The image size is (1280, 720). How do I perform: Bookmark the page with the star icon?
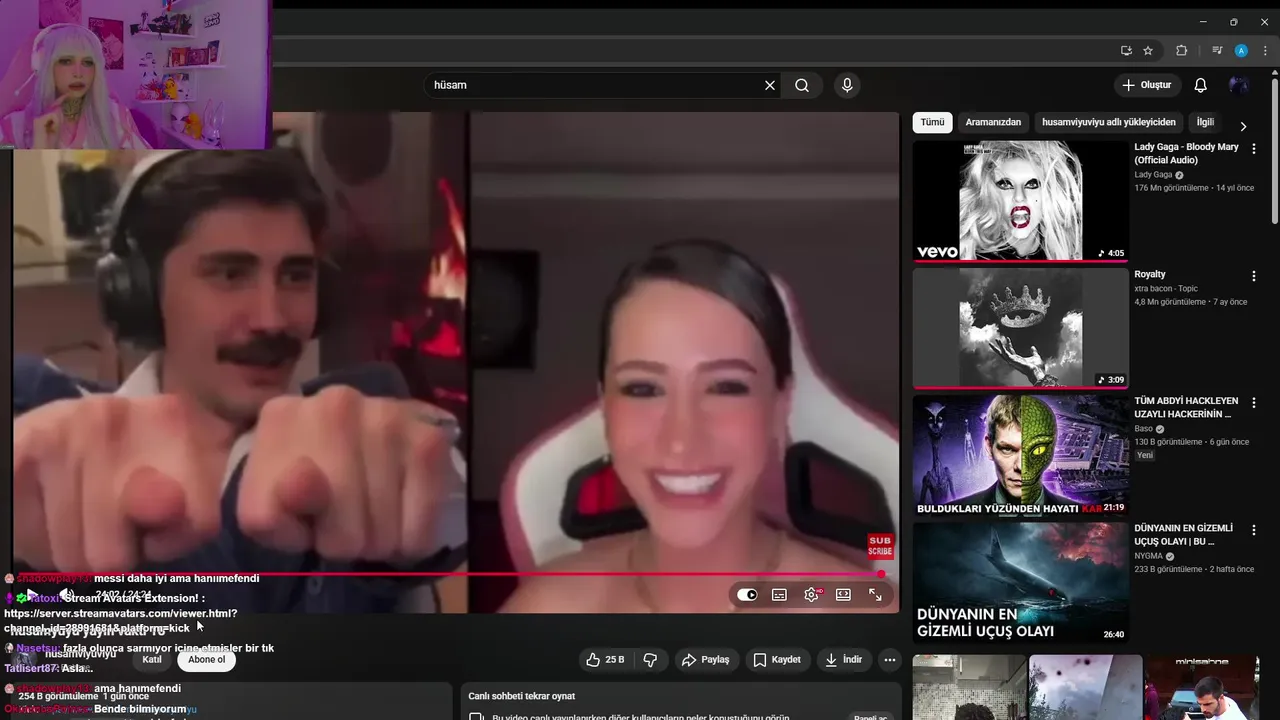(x=1148, y=51)
